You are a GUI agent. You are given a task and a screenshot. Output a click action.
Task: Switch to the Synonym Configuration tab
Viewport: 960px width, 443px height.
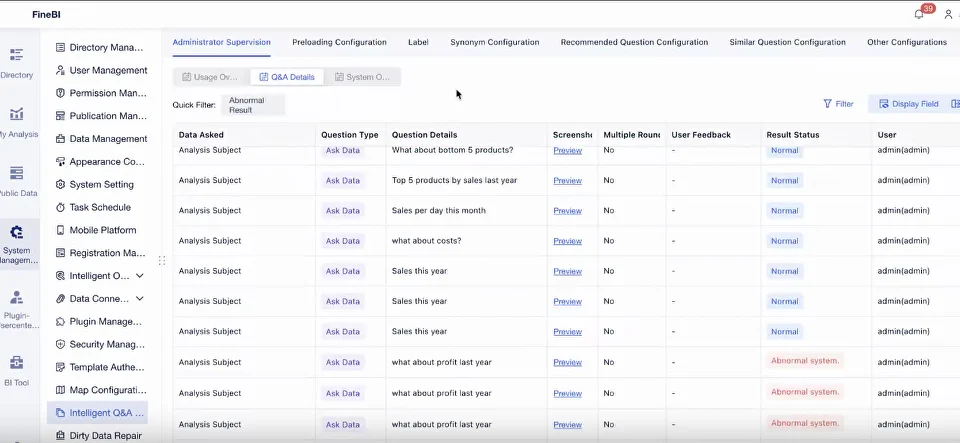(x=494, y=42)
